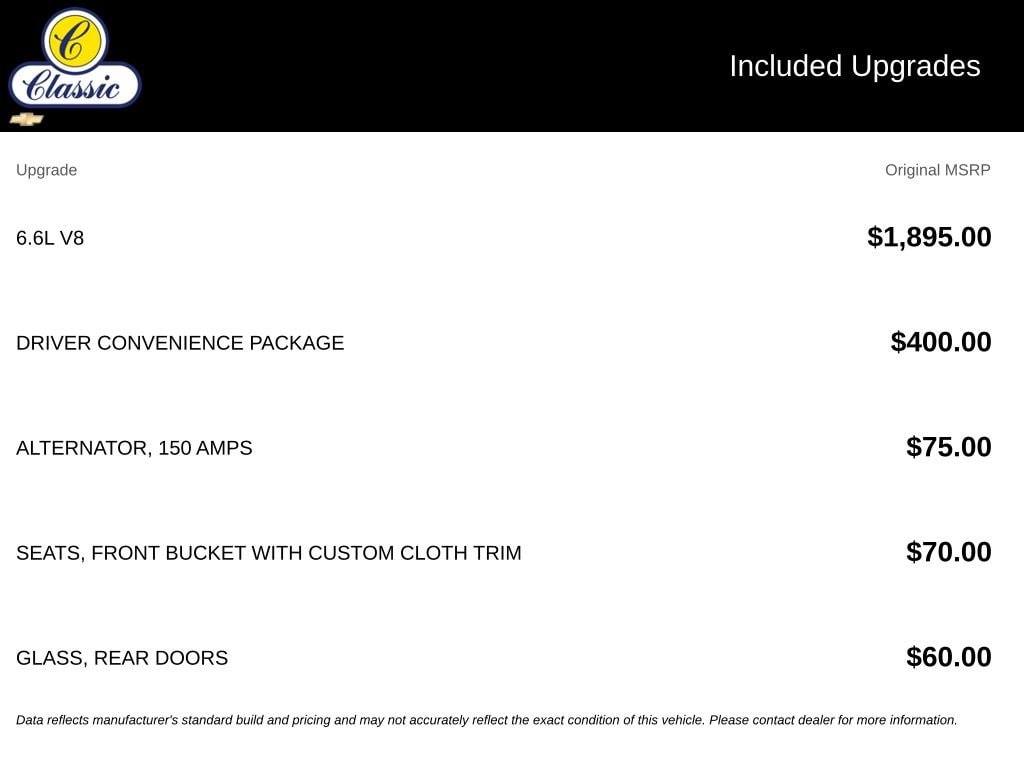Click the 'Please contact dealer' sentence
1024x768 pixels.
833,720
